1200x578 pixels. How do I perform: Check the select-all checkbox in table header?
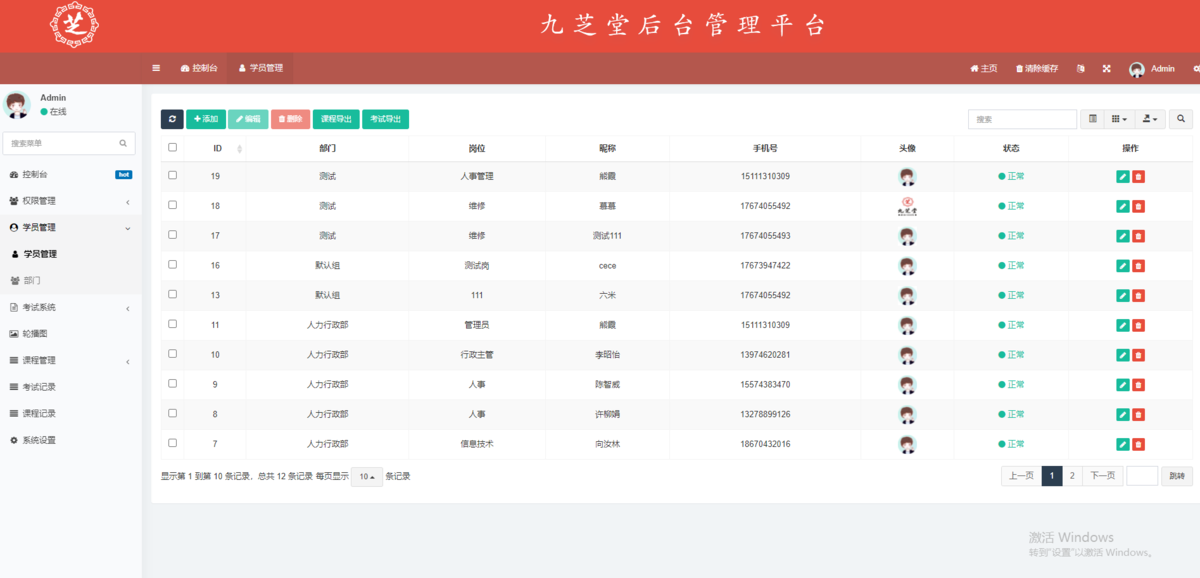[x=173, y=148]
